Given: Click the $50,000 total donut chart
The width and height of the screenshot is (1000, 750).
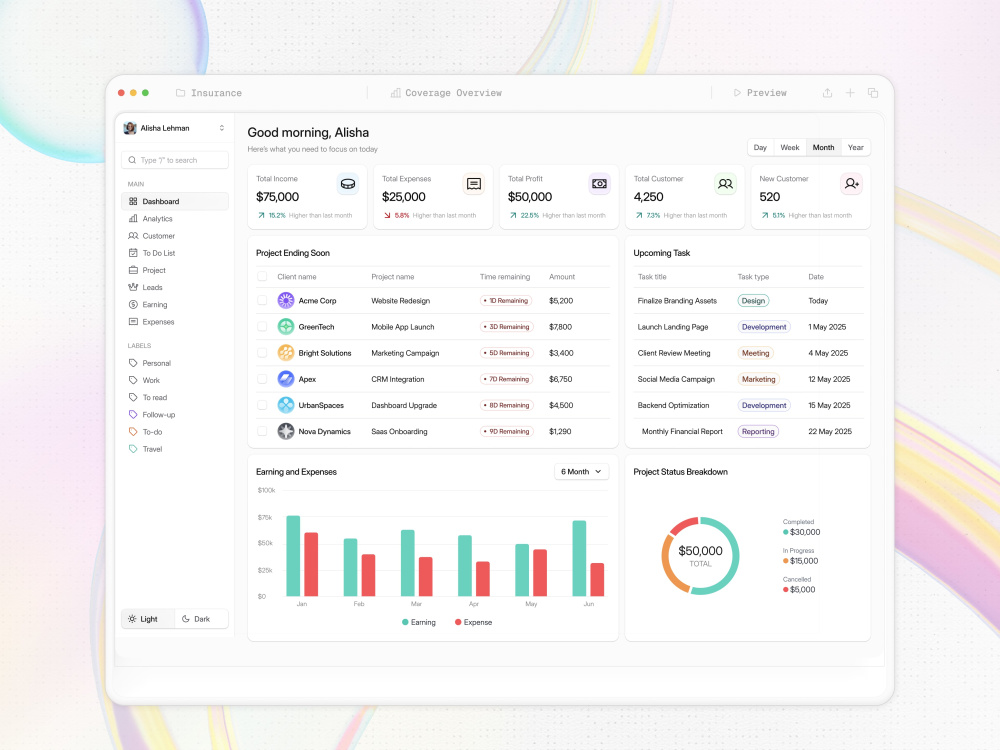Looking at the screenshot, I should pyautogui.click(x=700, y=555).
